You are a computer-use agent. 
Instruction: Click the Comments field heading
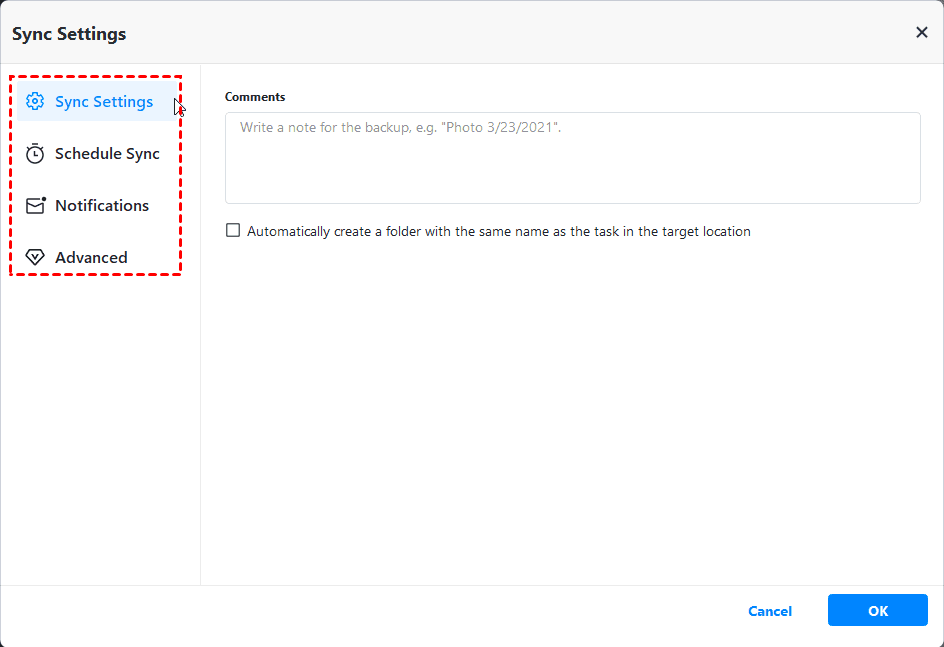pyautogui.click(x=255, y=97)
